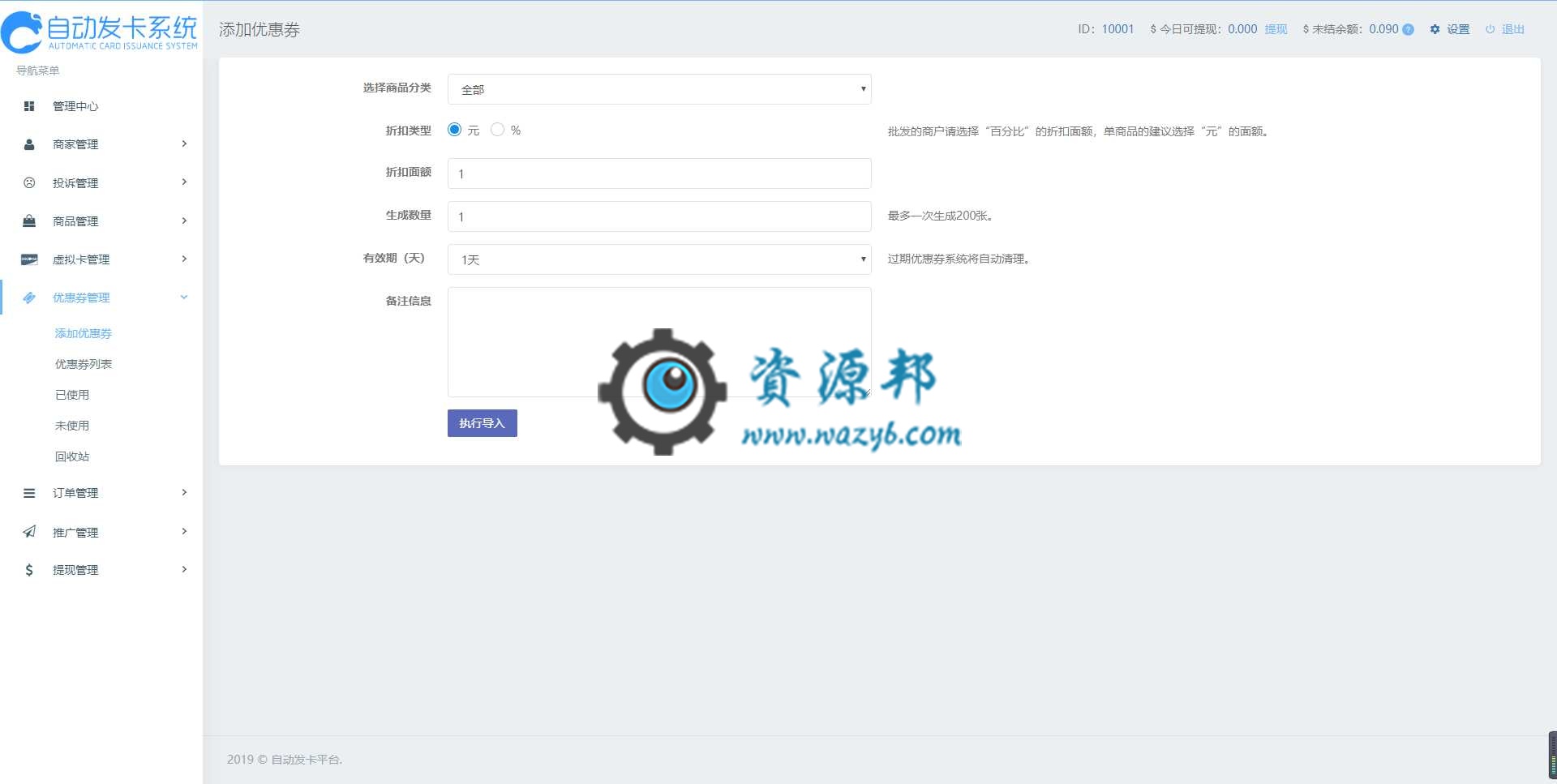Screen dimensions: 1557x784
Task: Expand 提现管理 chevron
Action: (x=184, y=569)
